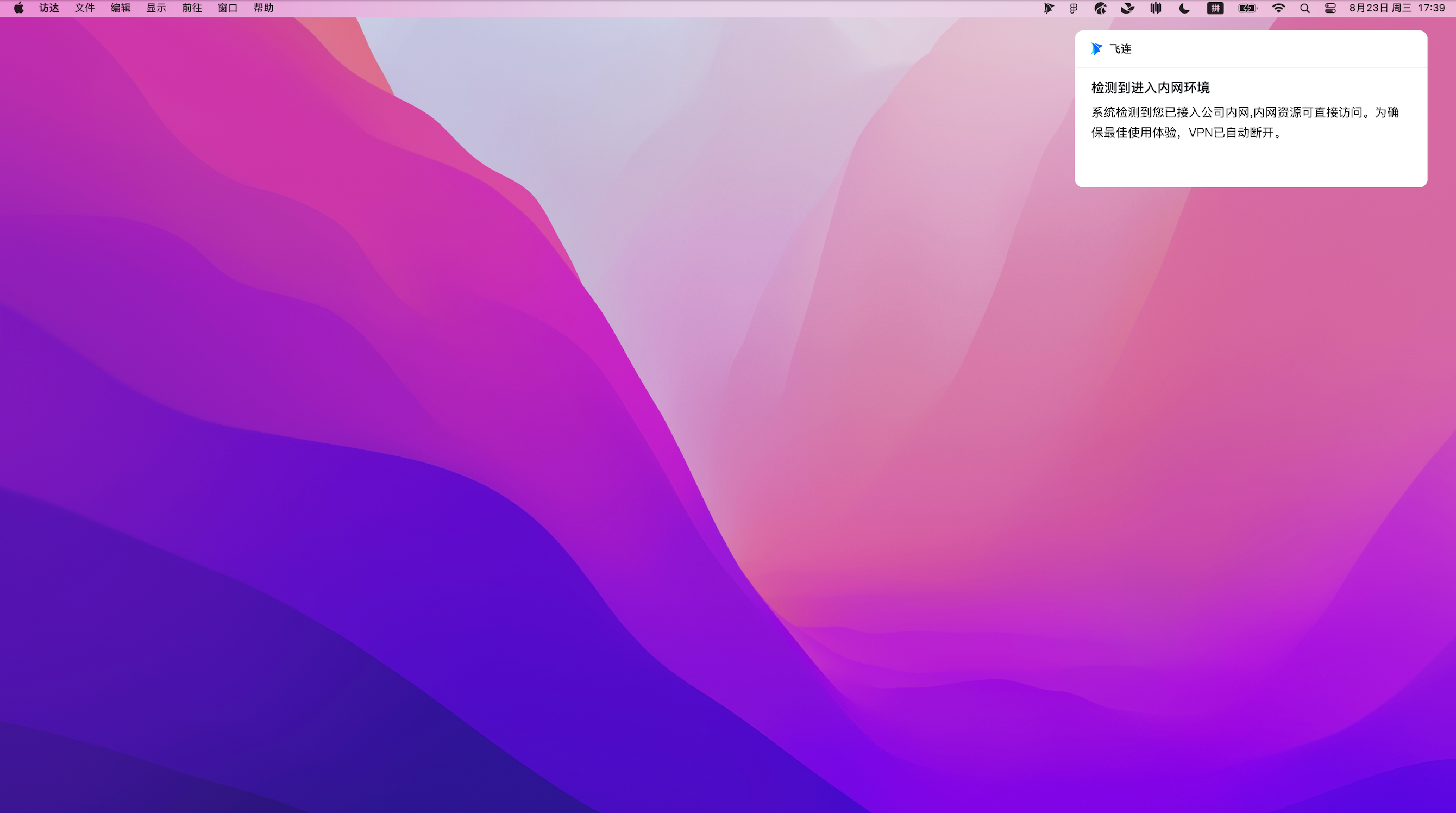Image resolution: width=1456 pixels, height=813 pixels.
Task: Open the Wi-Fi status menu
Action: pos(1278,8)
